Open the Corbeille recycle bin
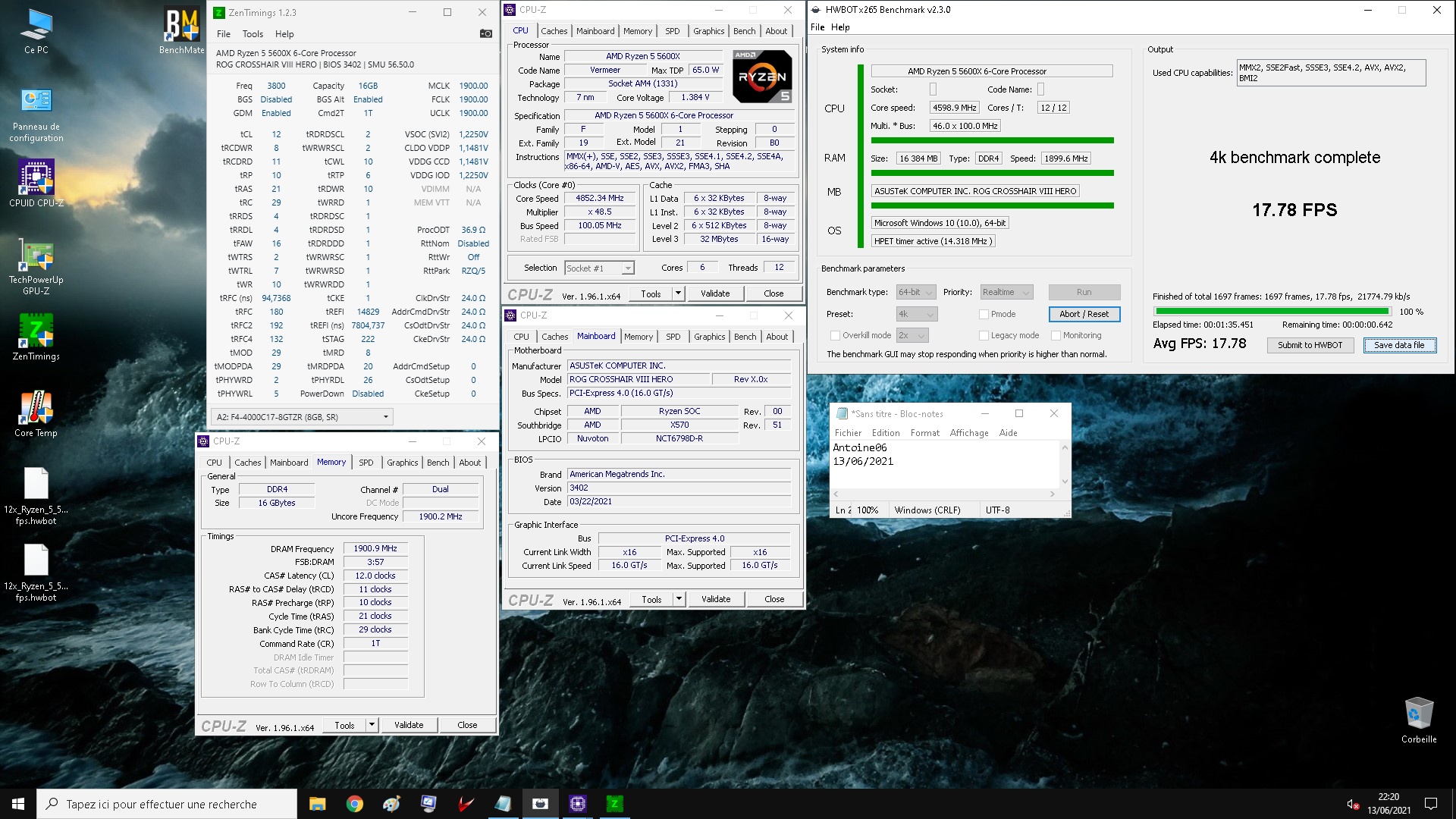Image resolution: width=1456 pixels, height=819 pixels. (1418, 720)
